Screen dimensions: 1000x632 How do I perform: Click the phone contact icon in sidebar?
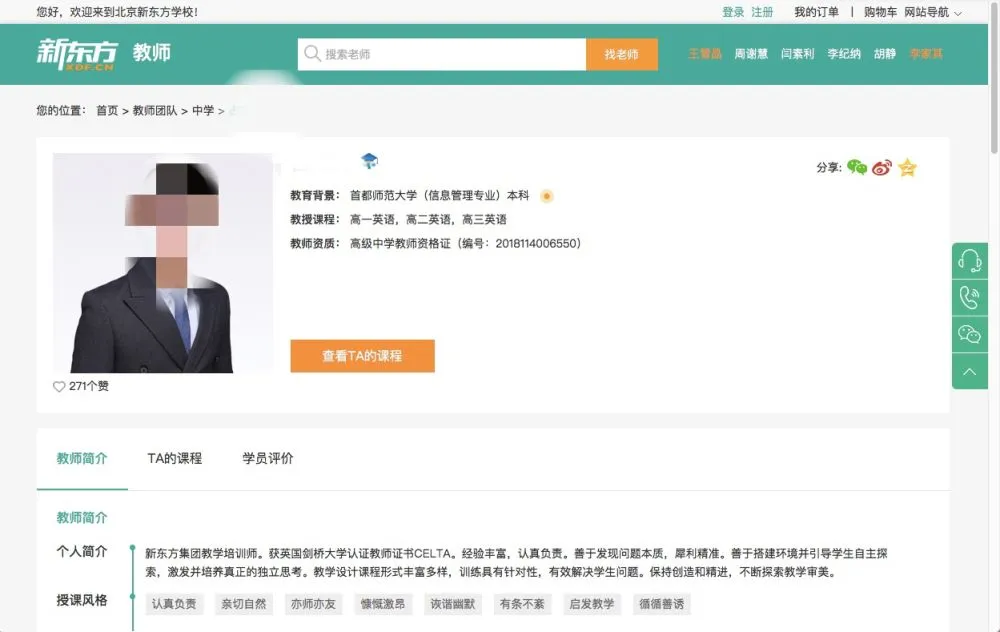tap(969, 297)
